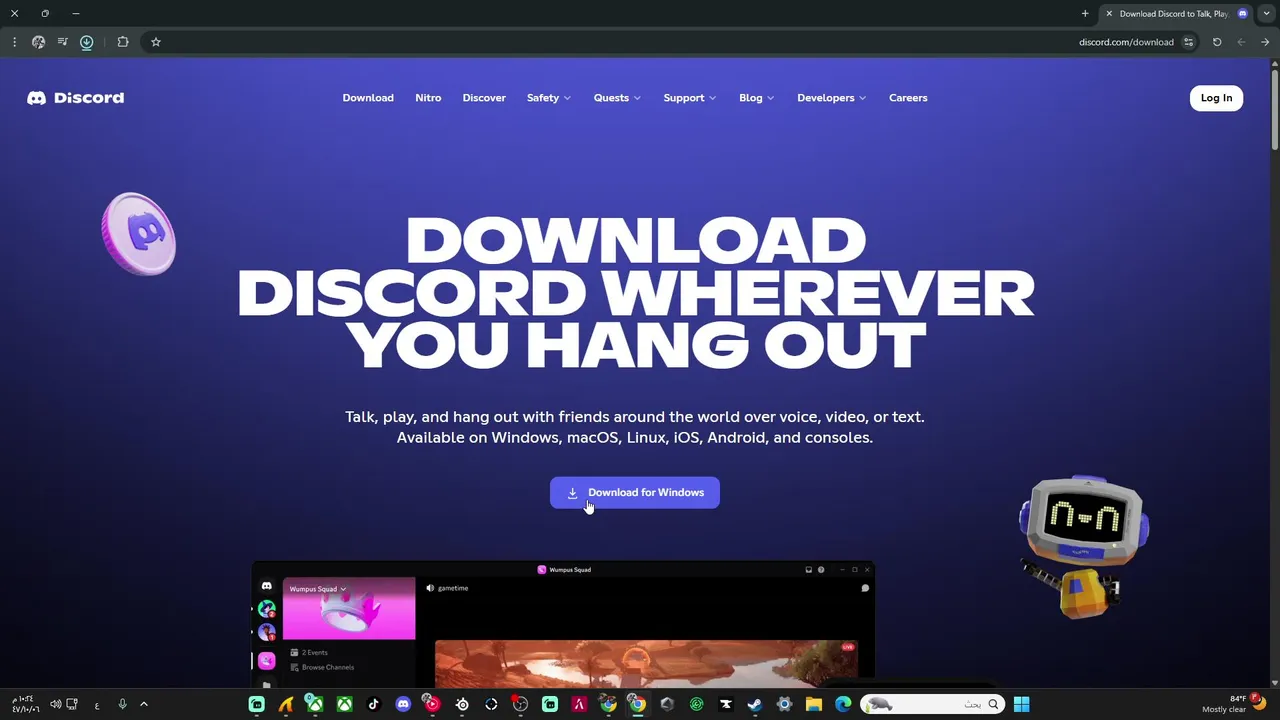Open Microsoft Edge from the taskbar
This screenshot has width=1280, height=720.
coord(843,704)
